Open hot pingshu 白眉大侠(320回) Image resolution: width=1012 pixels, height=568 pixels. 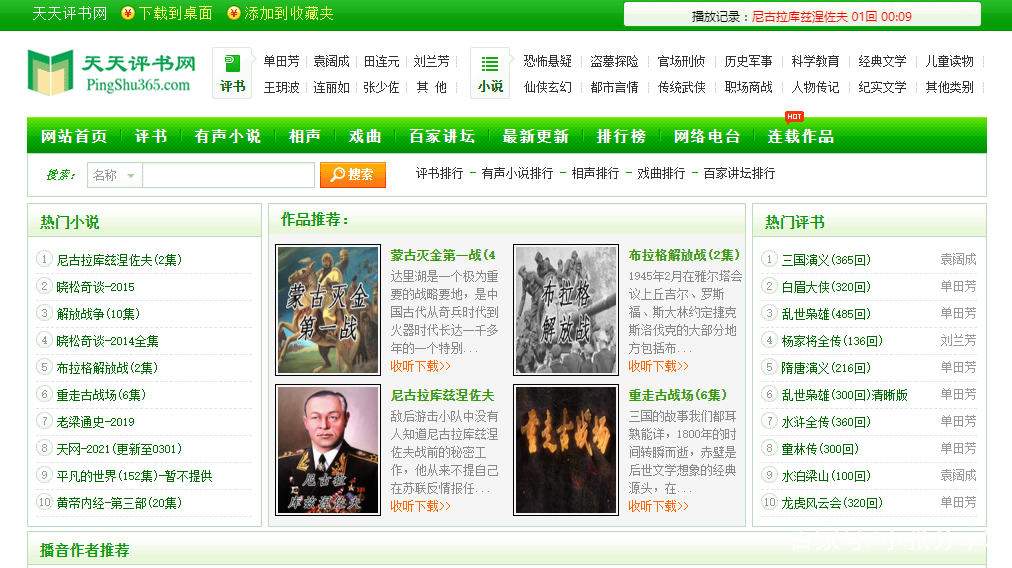click(x=826, y=287)
